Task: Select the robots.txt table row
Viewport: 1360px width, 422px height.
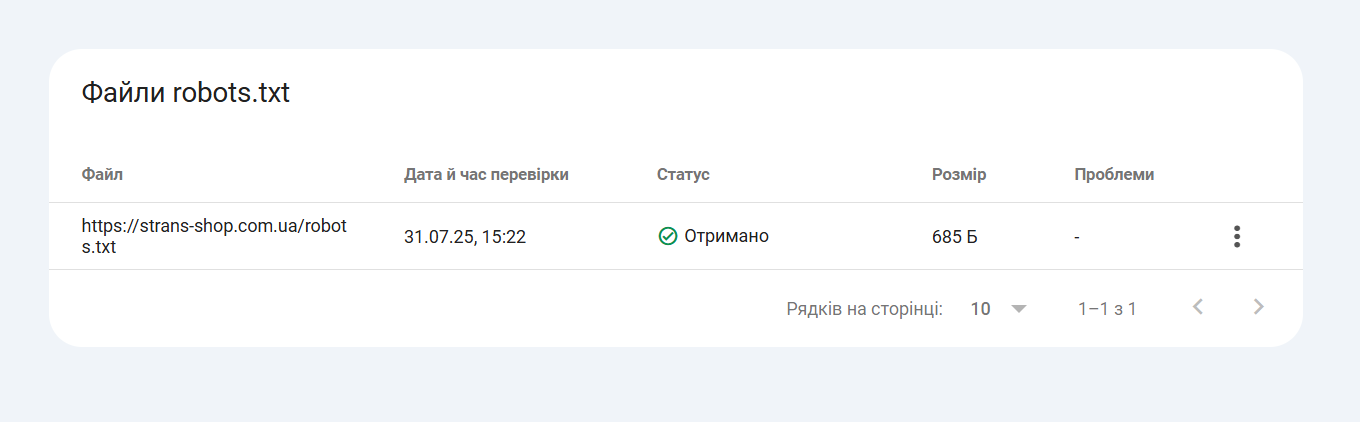Action: click(x=676, y=236)
